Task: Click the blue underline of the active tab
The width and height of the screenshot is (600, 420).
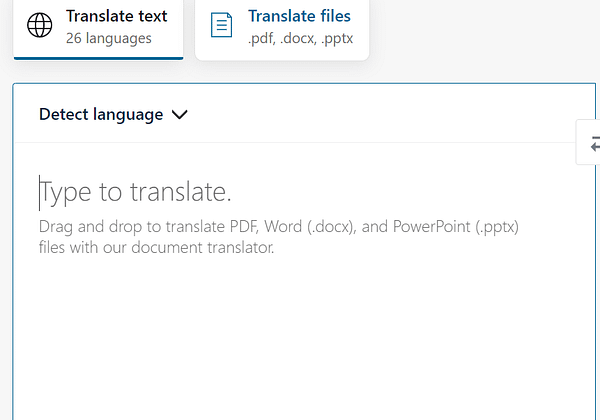Action: tap(98, 58)
